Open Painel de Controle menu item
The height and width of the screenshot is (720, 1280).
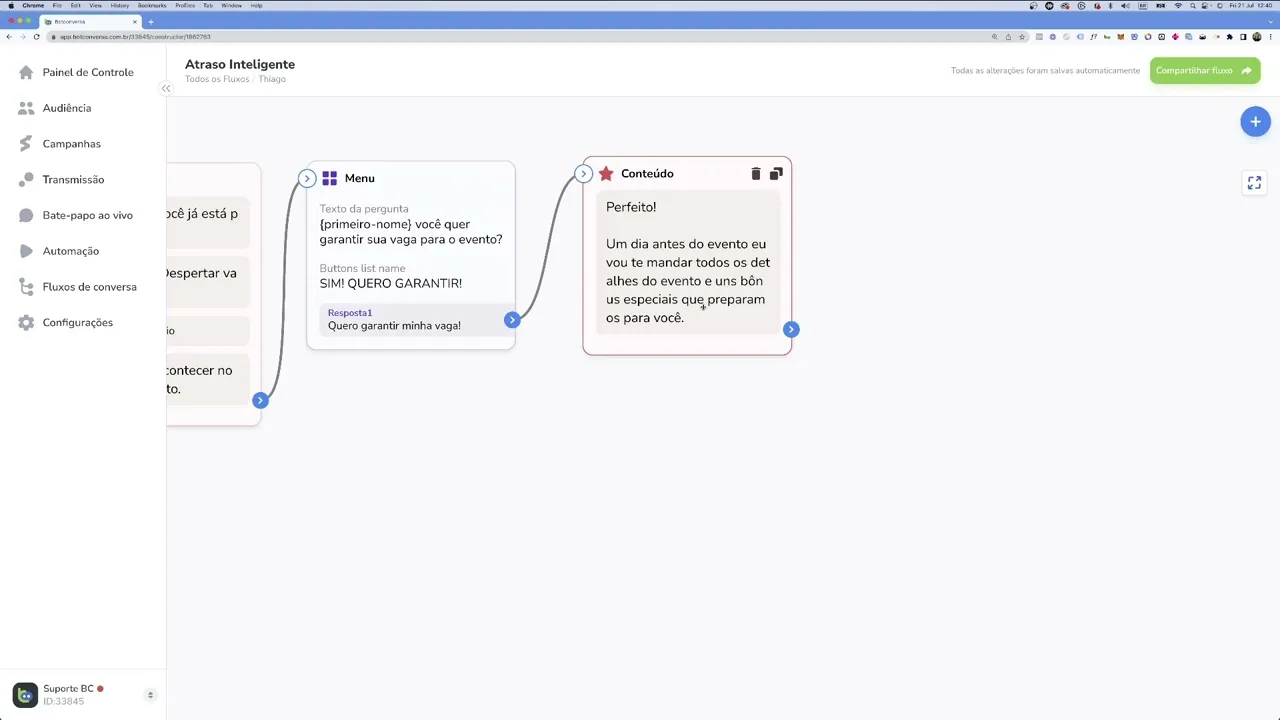pyautogui.click(x=88, y=72)
